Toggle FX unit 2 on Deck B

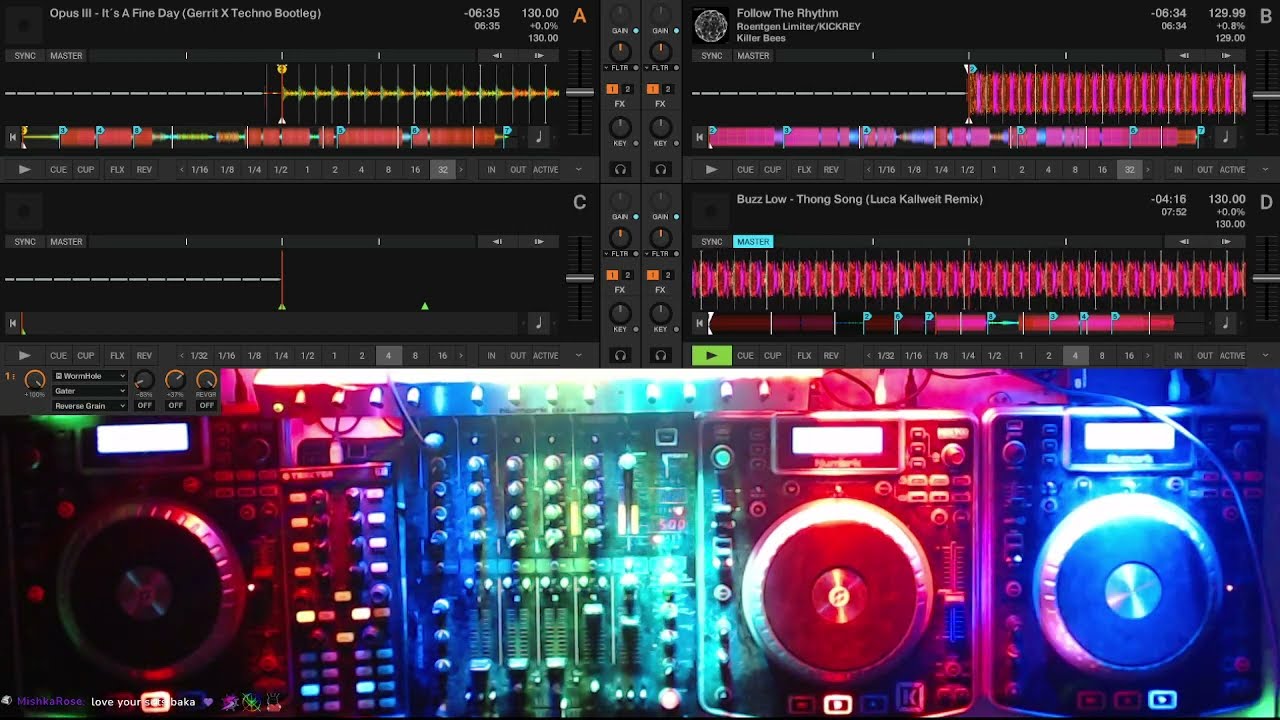pos(667,89)
